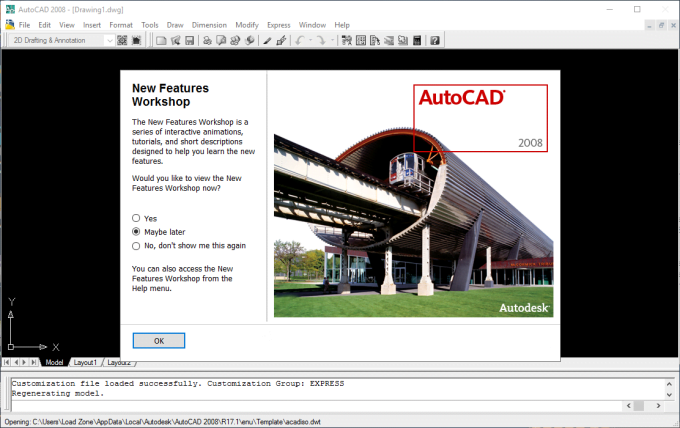This screenshot has height=428, width=680.
Task: Jump to first layout tab arrow
Action: [7, 362]
